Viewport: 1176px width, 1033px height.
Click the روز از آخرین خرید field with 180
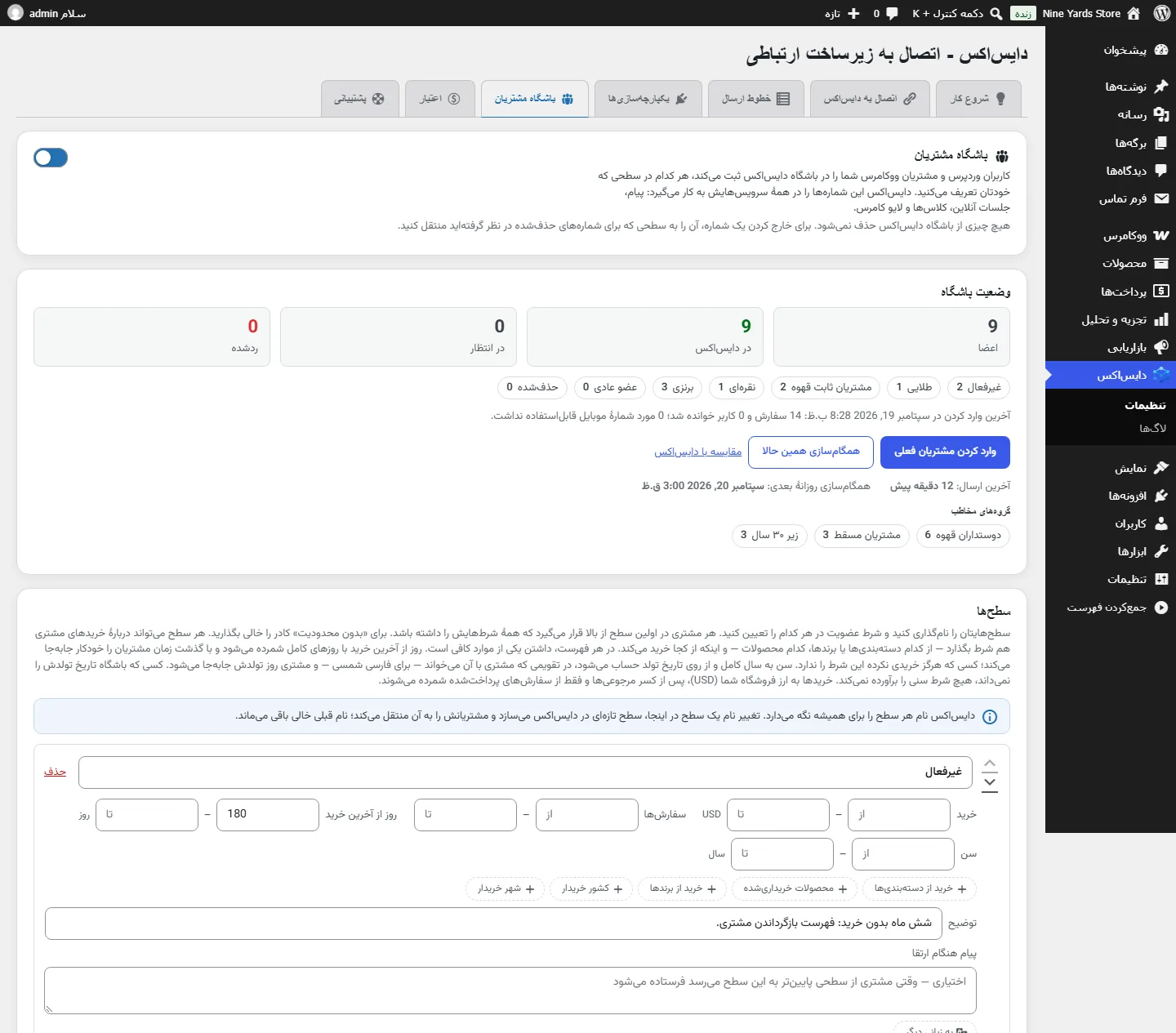(268, 814)
